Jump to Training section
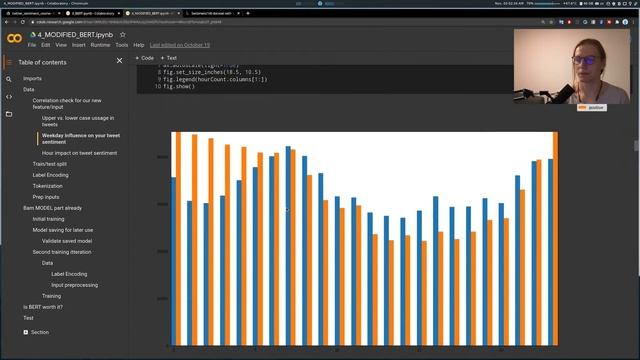This screenshot has width=640, height=360. 51,296
